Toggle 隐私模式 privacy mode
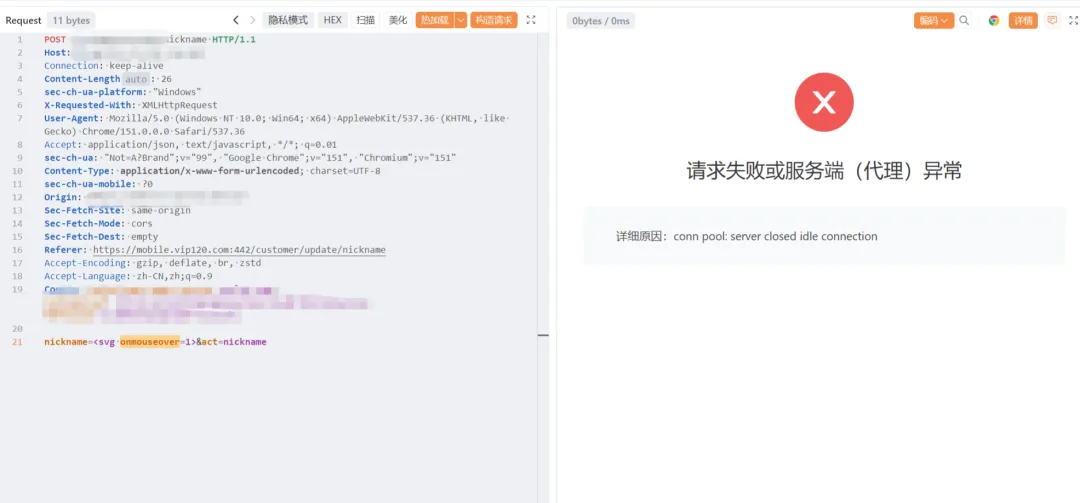This screenshot has width=1080, height=503. pyautogui.click(x=288, y=20)
